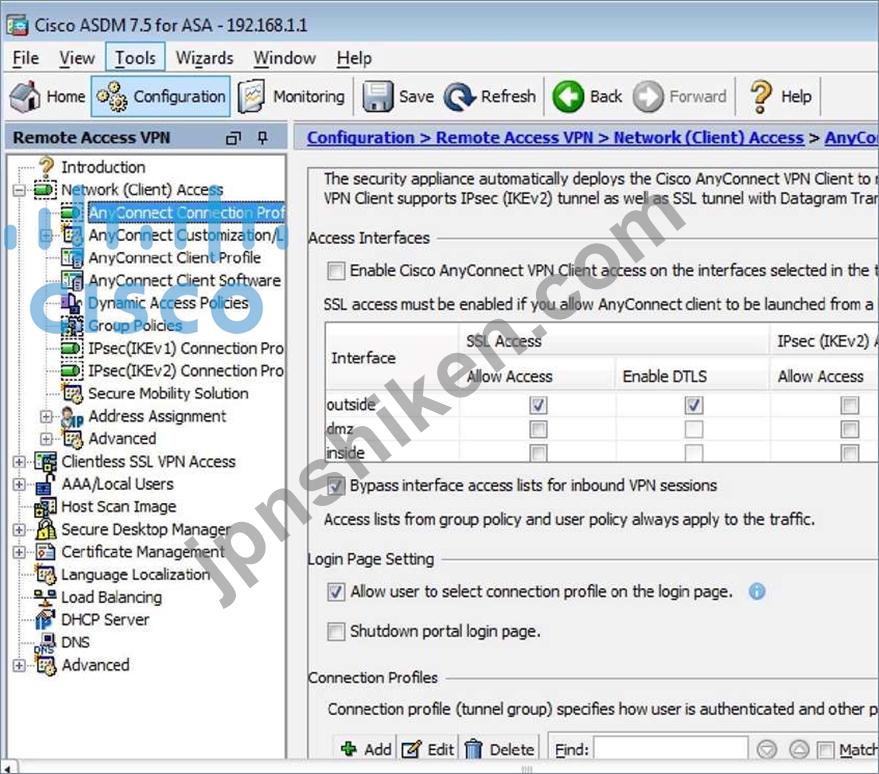Click the Host Scan Image icon
Screen dimensions: 879x774
coord(45,507)
